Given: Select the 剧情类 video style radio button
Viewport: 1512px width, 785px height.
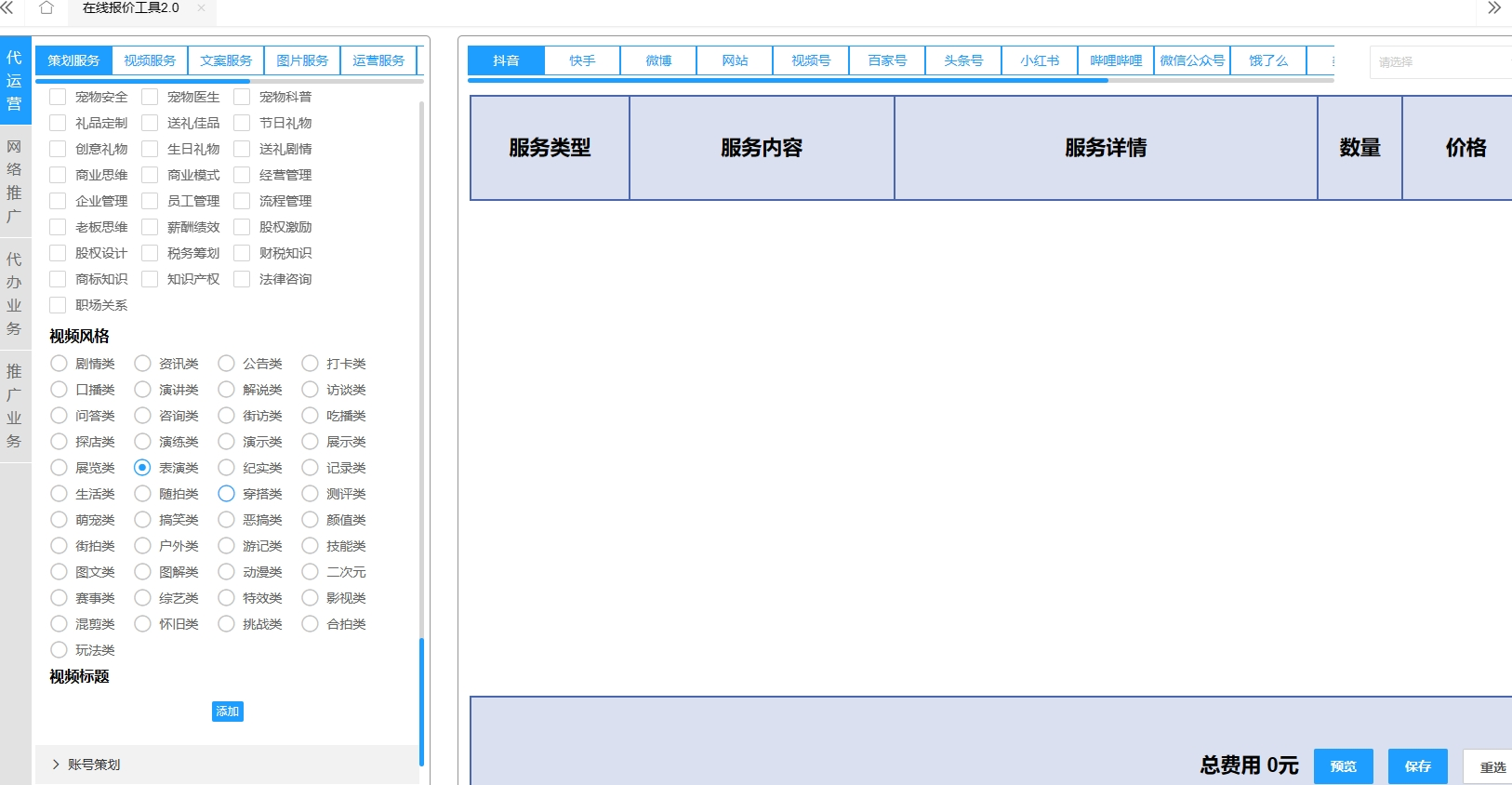Looking at the screenshot, I should point(59,364).
